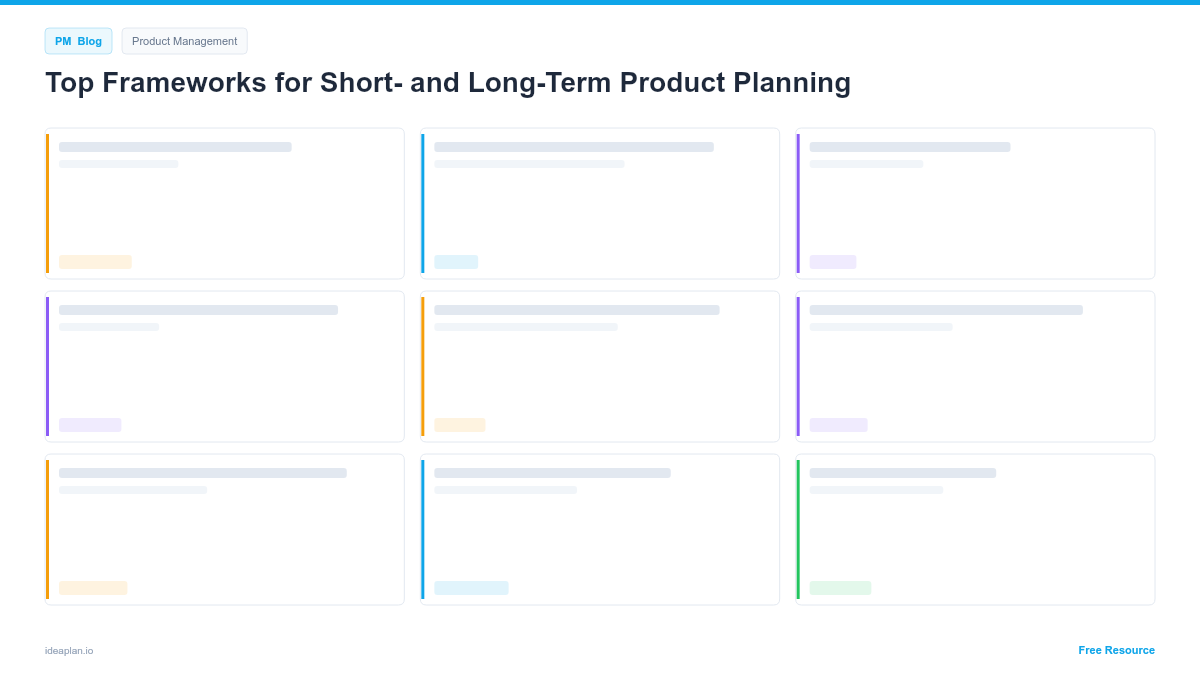This screenshot has height=675, width=1200.
Task: Click purple tag pill in top-row last card
Action: coord(833,262)
